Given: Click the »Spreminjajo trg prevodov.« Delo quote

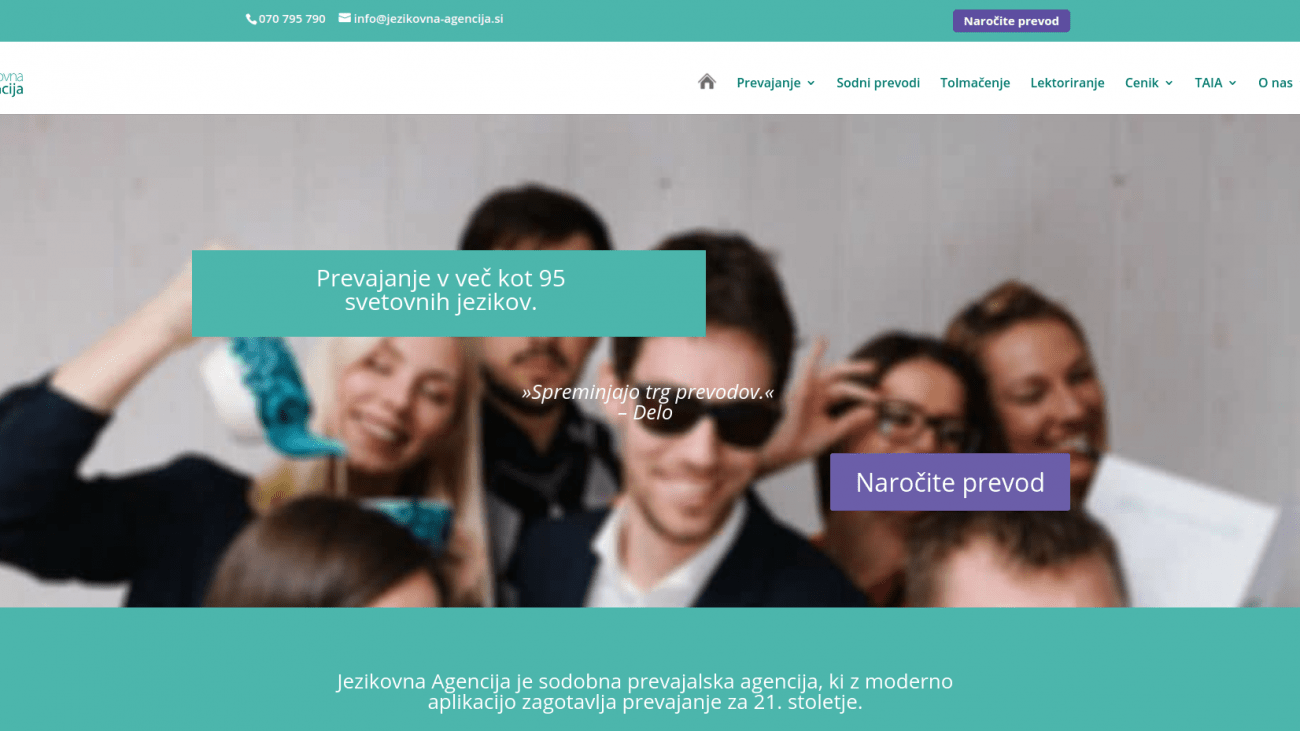Looking at the screenshot, I should coord(648,402).
